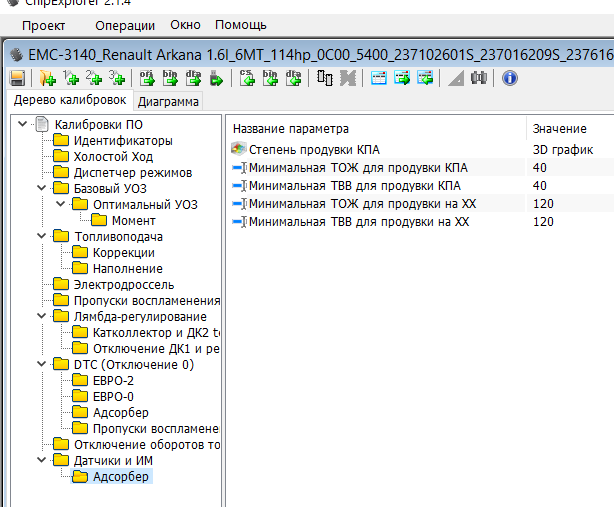The width and height of the screenshot is (614, 507).
Task: Collapse the DTC (Отключение 0) node
Action: click(40, 364)
